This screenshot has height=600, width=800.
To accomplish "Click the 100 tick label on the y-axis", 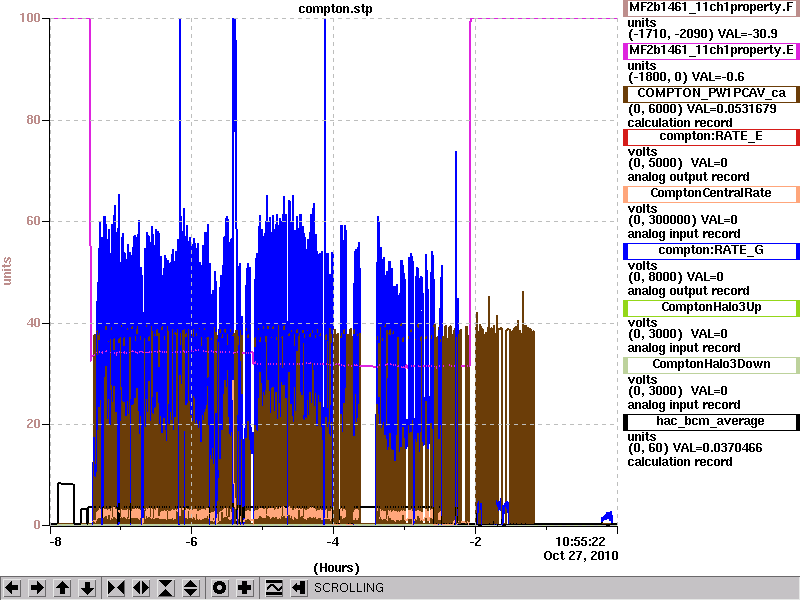I will [x=30, y=18].
